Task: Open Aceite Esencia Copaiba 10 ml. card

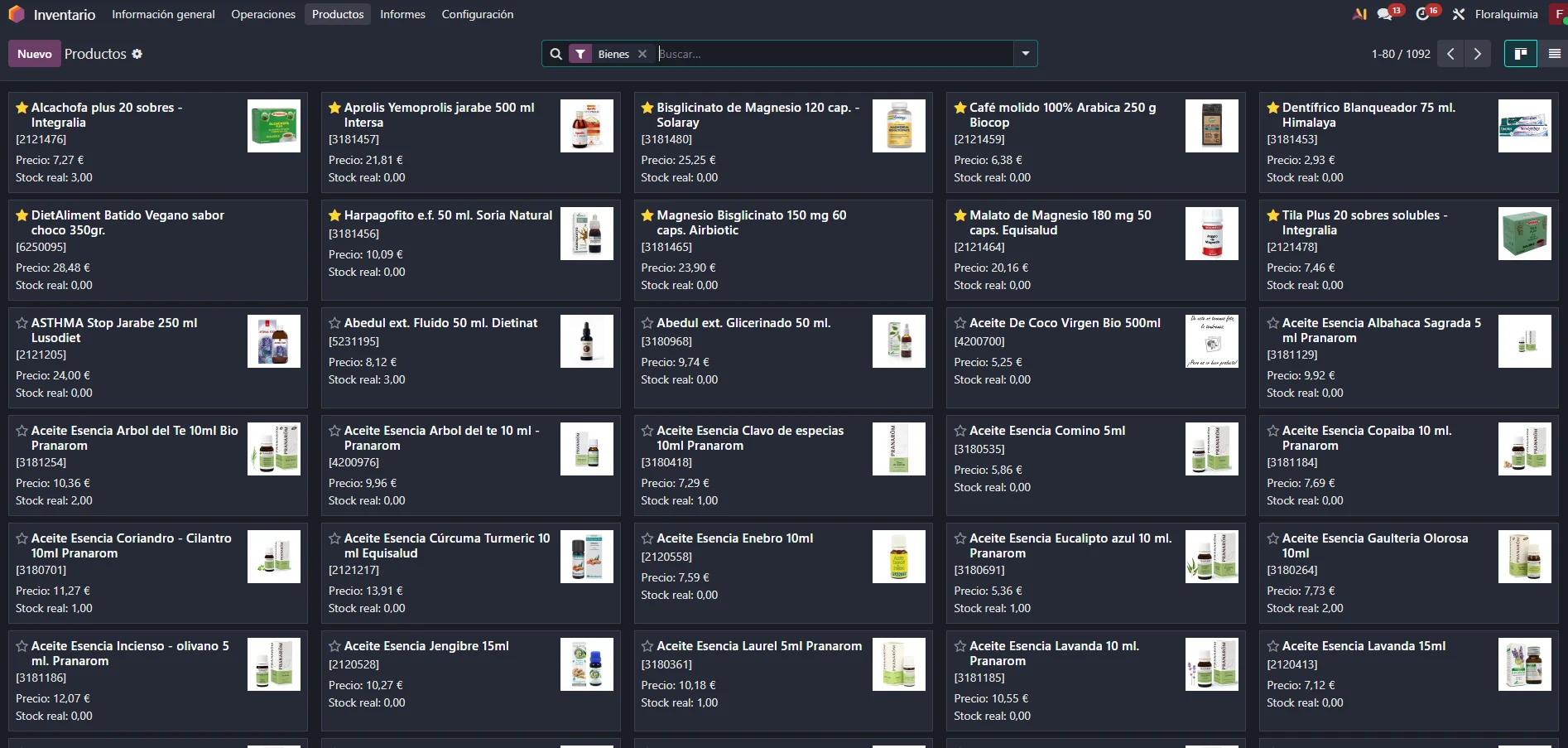Action: 1408,466
